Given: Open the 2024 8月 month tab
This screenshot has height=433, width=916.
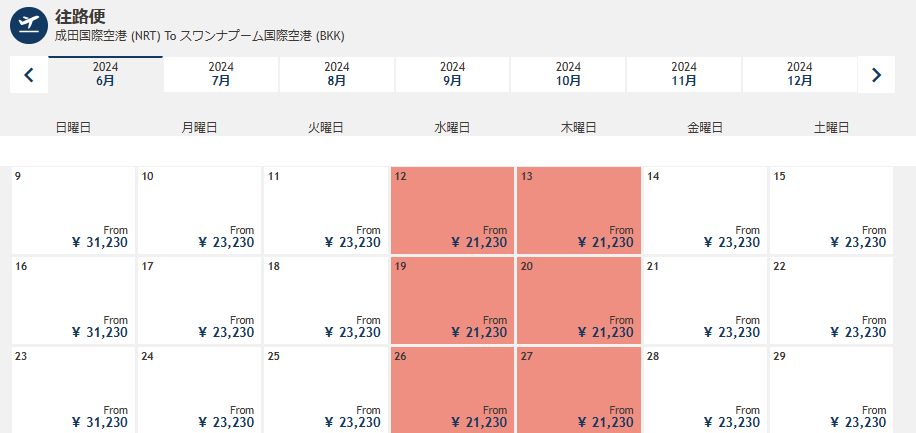Looking at the screenshot, I should (337, 75).
